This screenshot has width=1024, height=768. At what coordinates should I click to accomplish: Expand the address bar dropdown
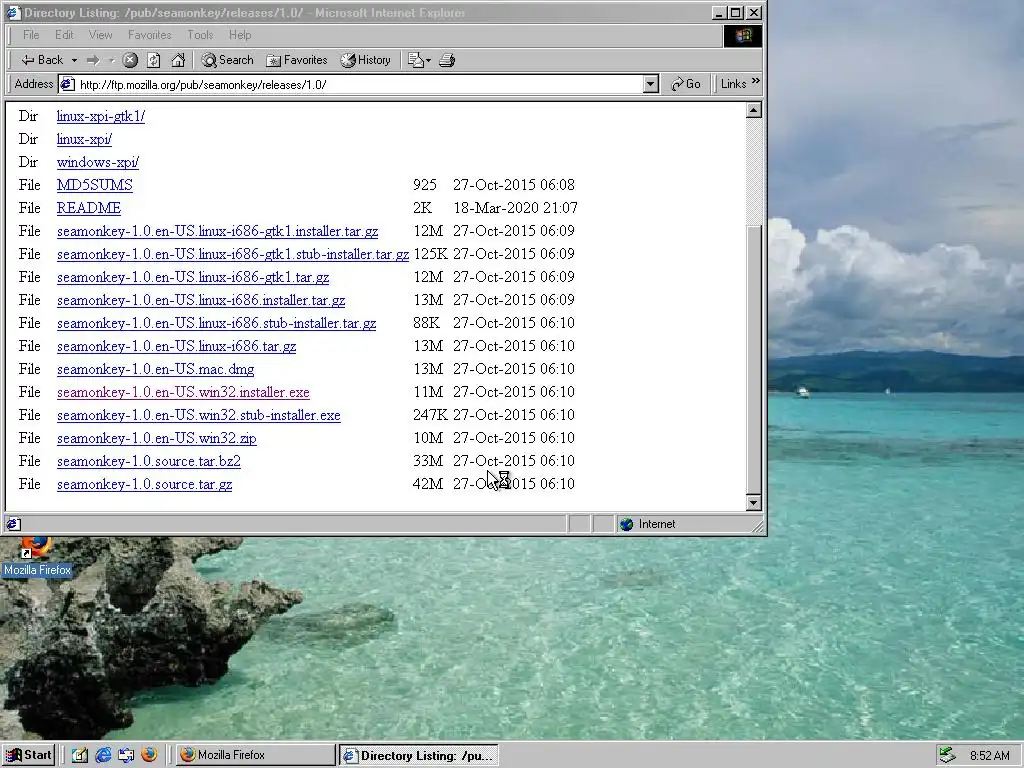click(x=650, y=84)
